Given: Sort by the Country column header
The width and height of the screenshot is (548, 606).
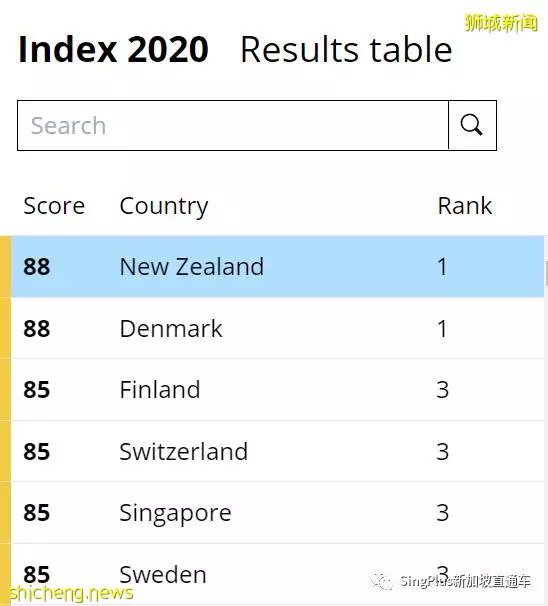Looking at the screenshot, I should click(x=164, y=207).
